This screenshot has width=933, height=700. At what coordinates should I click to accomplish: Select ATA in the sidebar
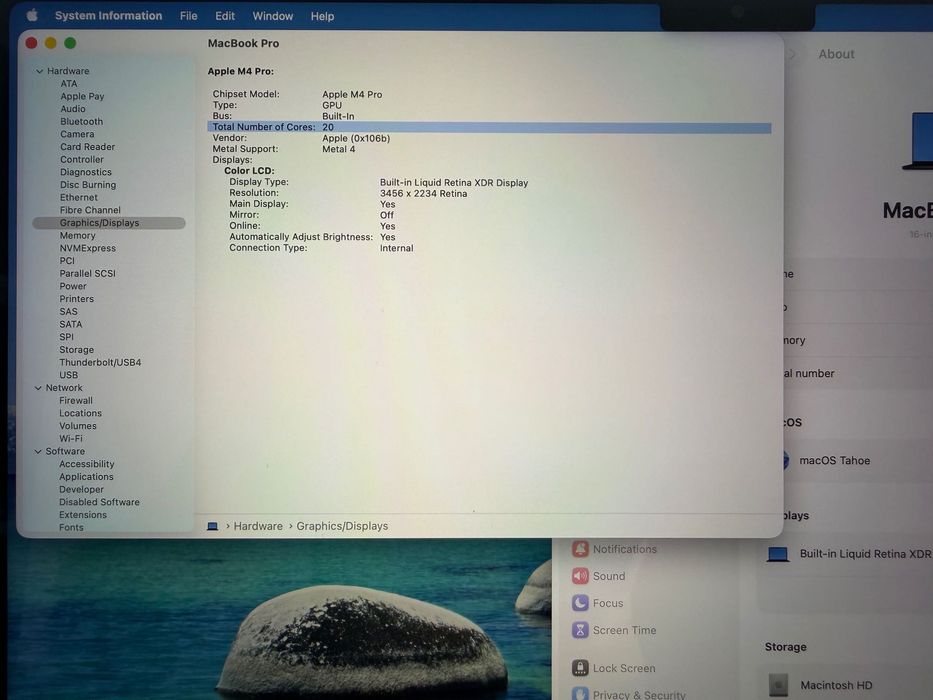coord(68,83)
